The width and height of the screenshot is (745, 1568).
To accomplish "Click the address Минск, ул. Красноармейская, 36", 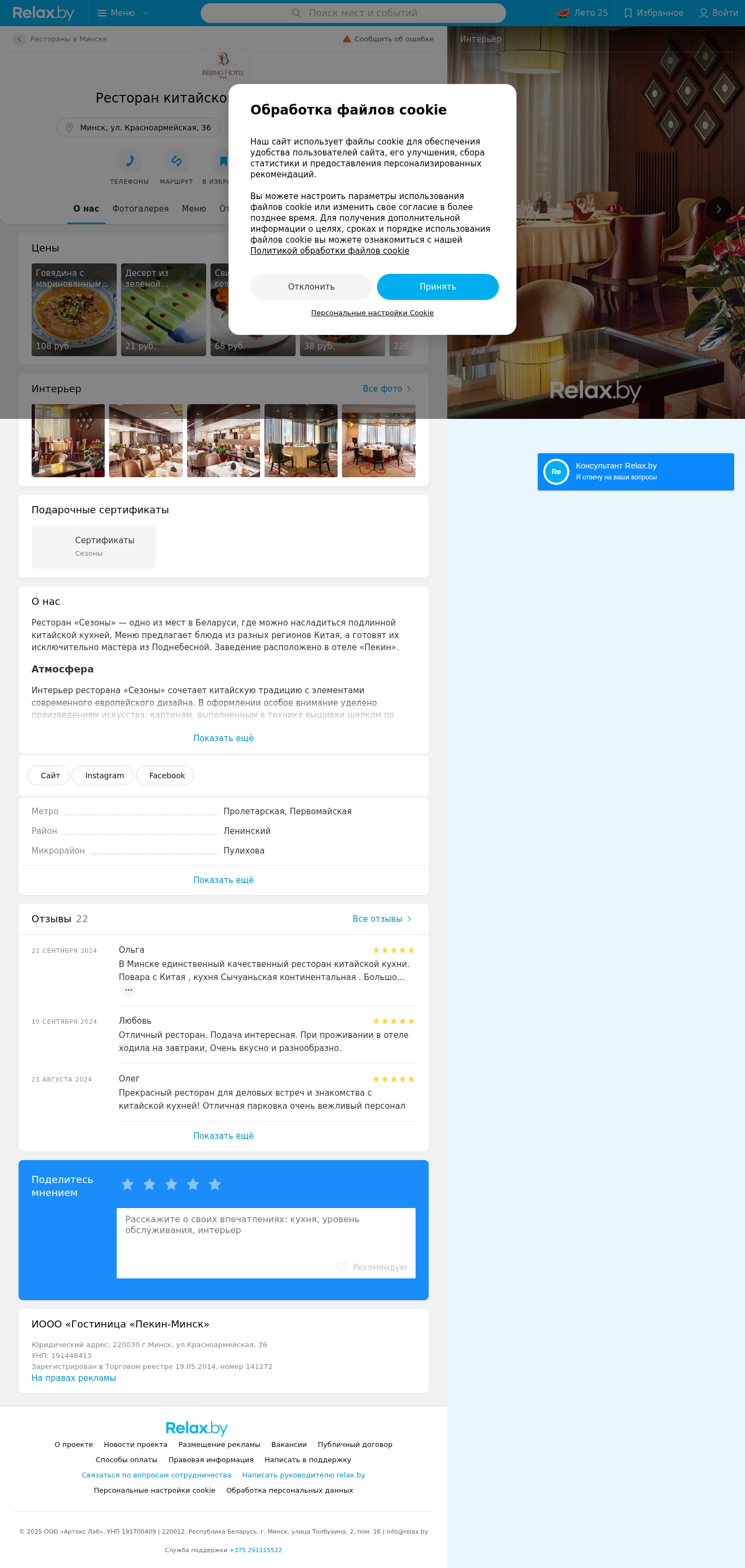I will point(139,128).
